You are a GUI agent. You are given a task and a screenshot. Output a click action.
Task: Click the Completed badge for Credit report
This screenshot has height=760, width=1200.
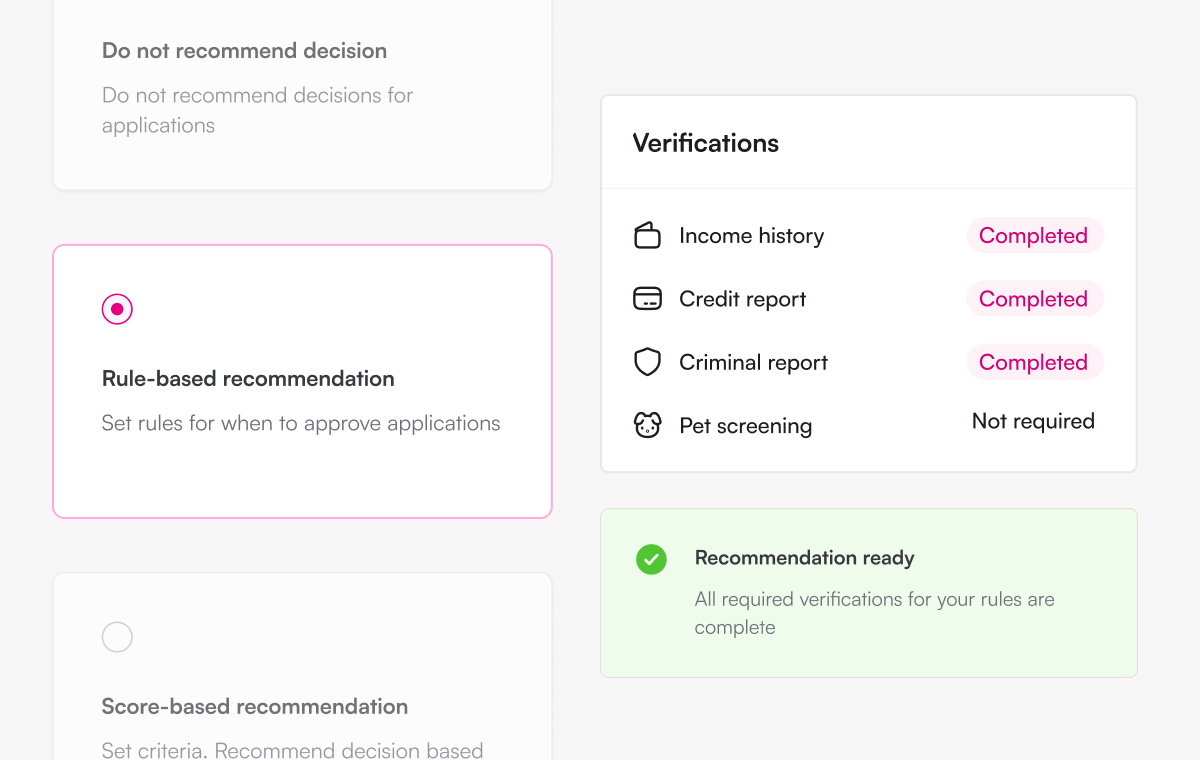click(x=1034, y=299)
